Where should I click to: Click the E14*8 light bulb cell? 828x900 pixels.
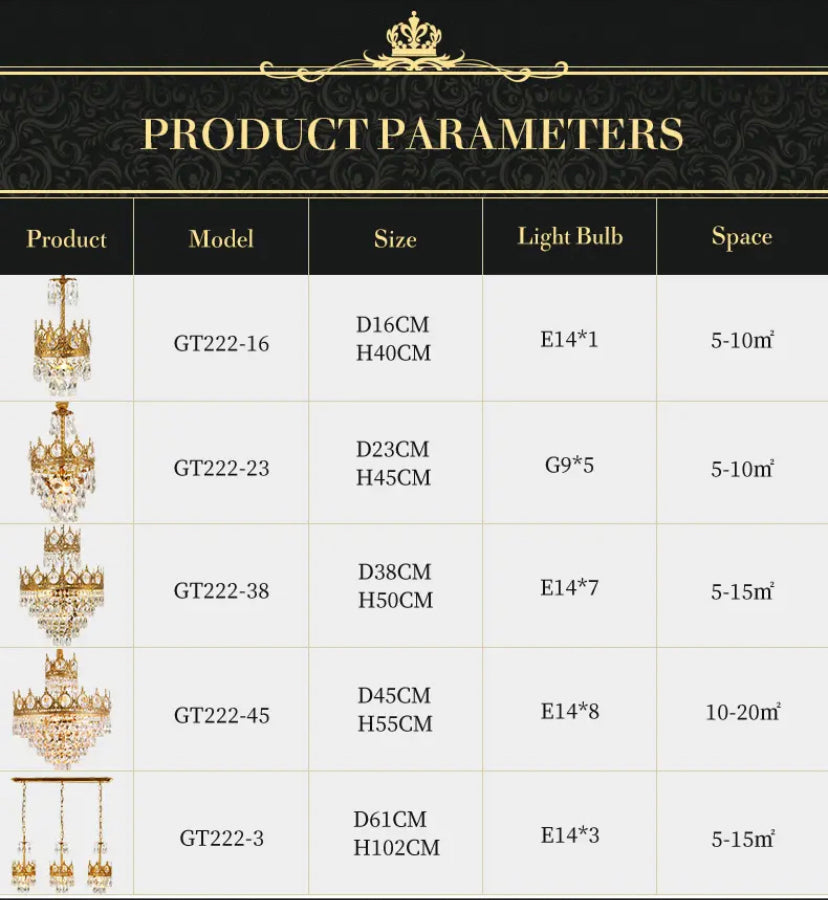click(x=570, y=711)
